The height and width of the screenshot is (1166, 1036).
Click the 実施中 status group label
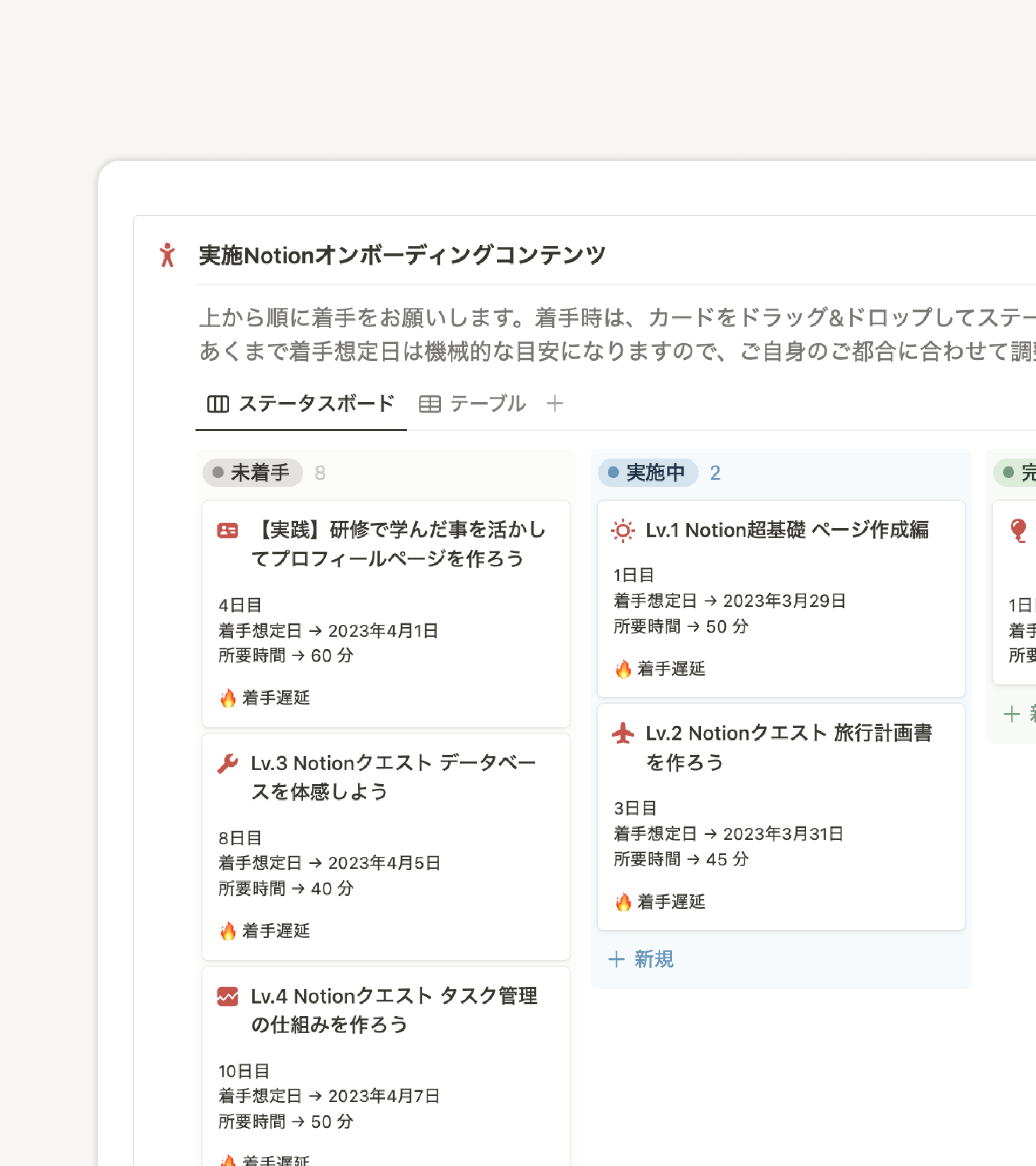[647, 472]
